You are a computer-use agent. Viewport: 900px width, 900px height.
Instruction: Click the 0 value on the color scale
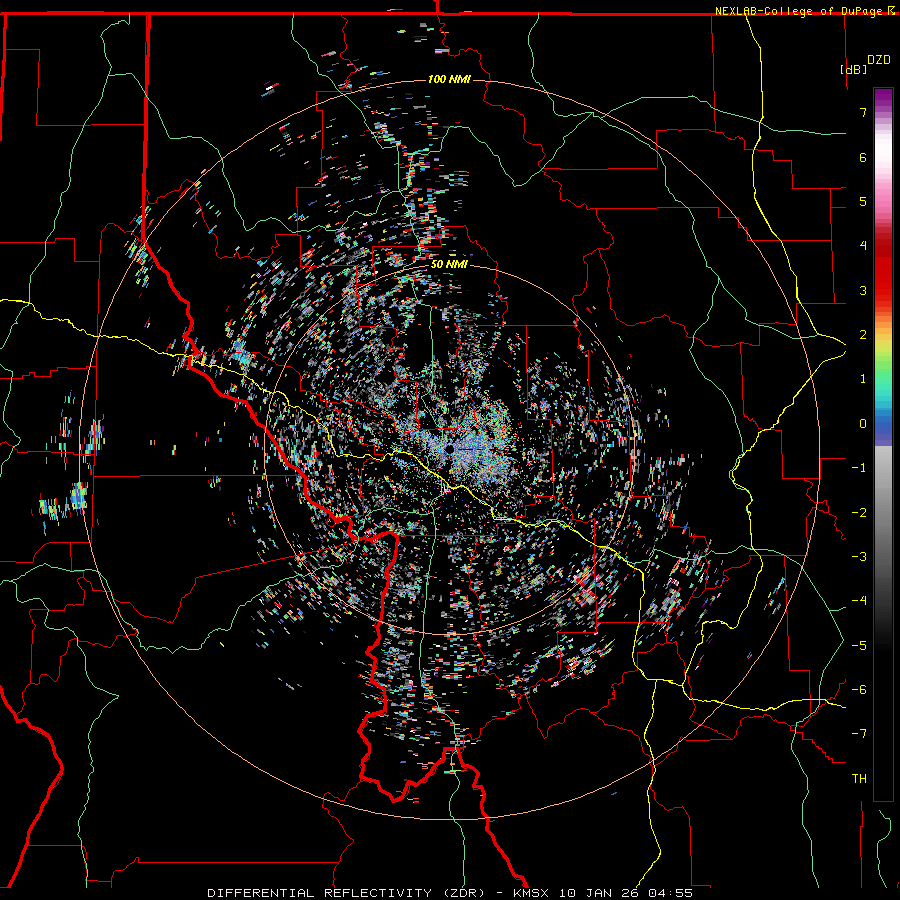coord(863,424)
